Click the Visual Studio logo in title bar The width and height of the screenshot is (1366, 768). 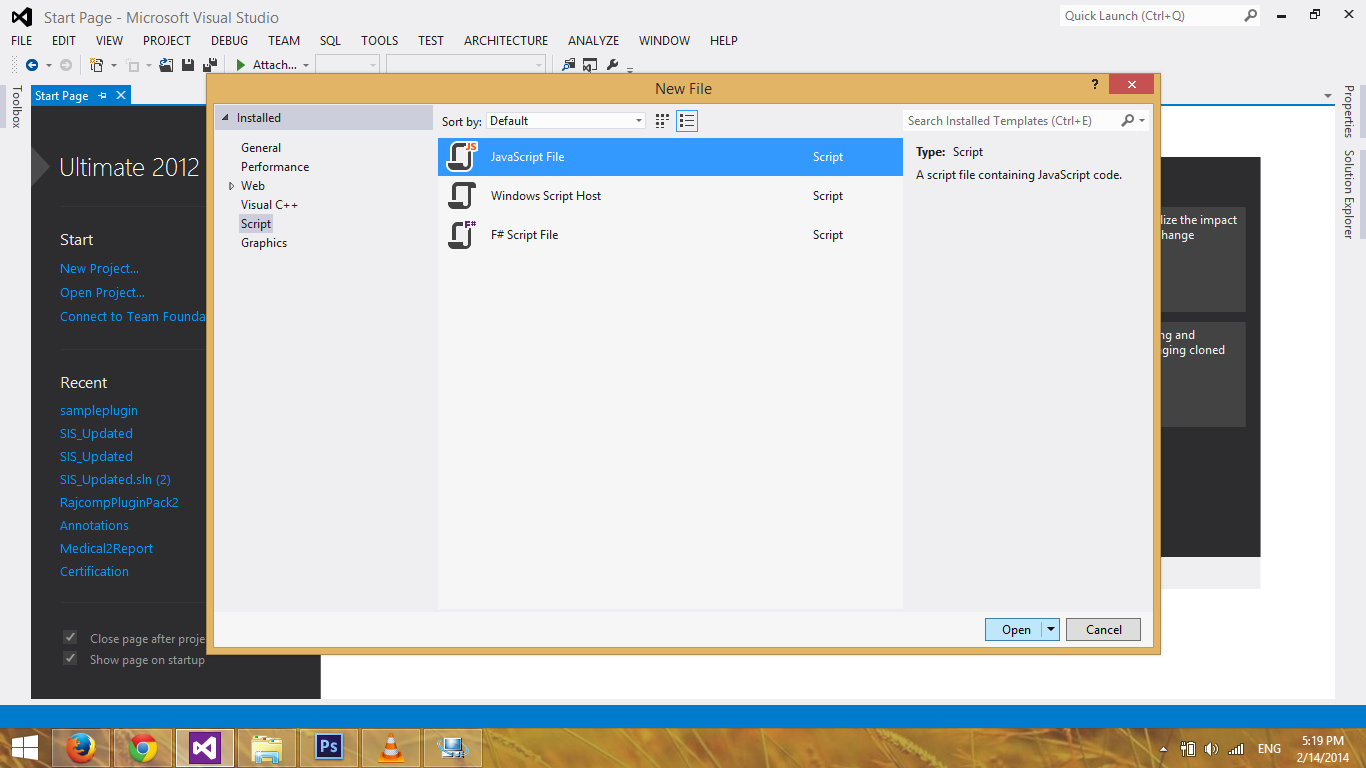point(22,17)
